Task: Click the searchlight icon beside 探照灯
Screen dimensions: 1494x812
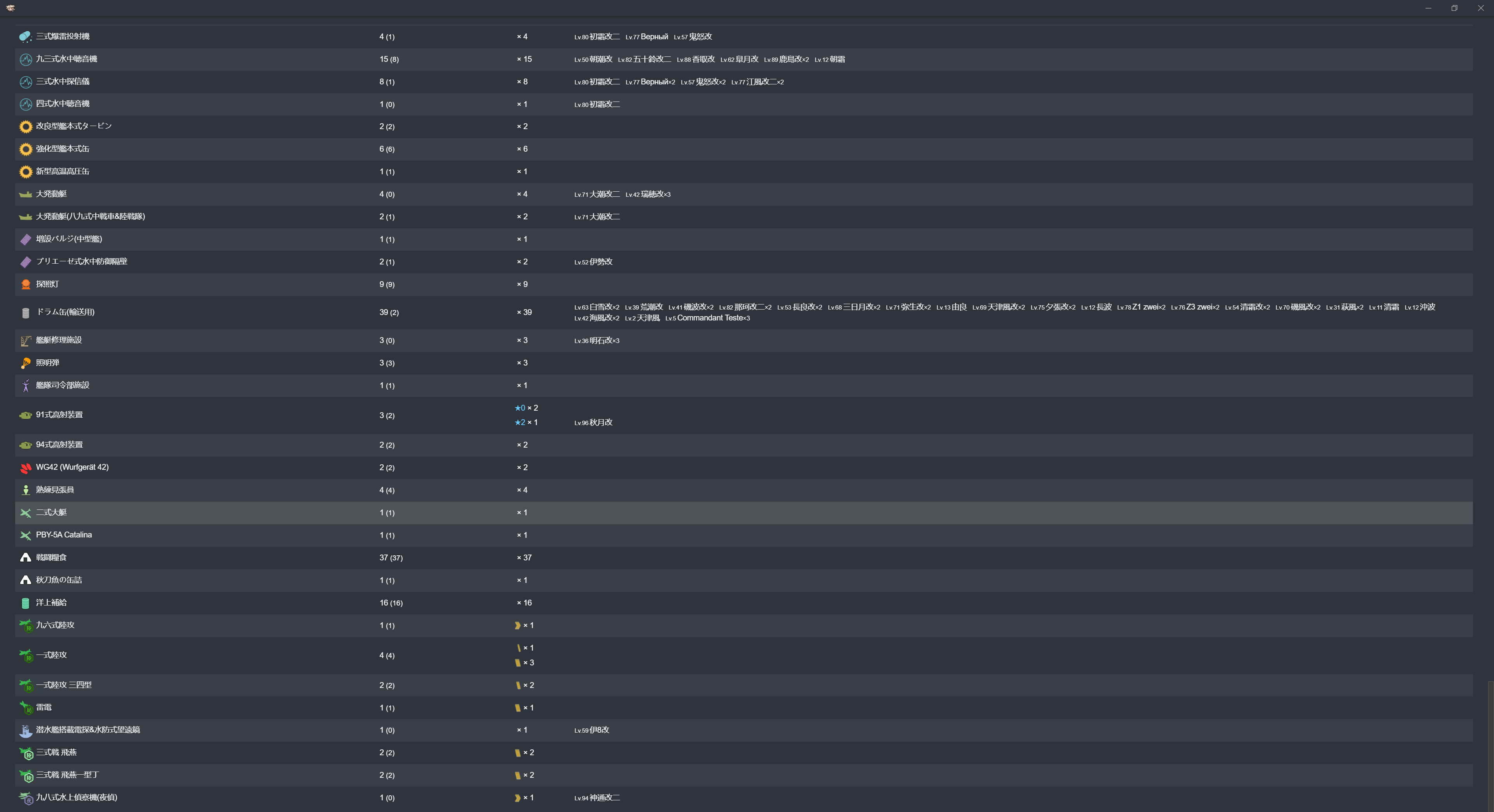Action: tap(25, 285)
